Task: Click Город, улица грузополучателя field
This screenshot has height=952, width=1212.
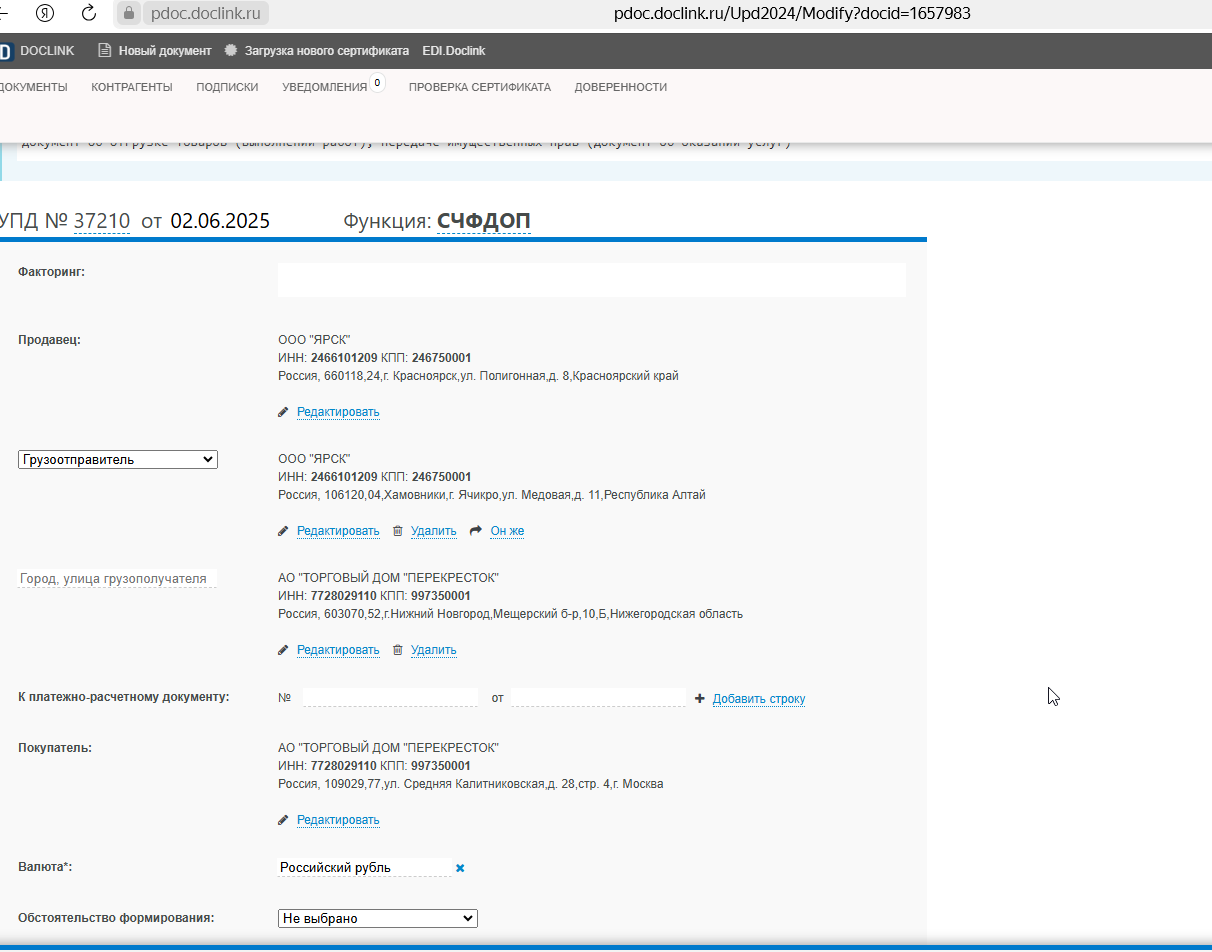Action: (117, 578)
